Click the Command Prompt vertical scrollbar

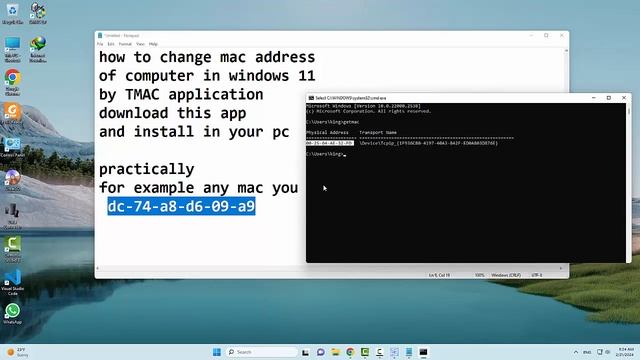click(629, 182)
